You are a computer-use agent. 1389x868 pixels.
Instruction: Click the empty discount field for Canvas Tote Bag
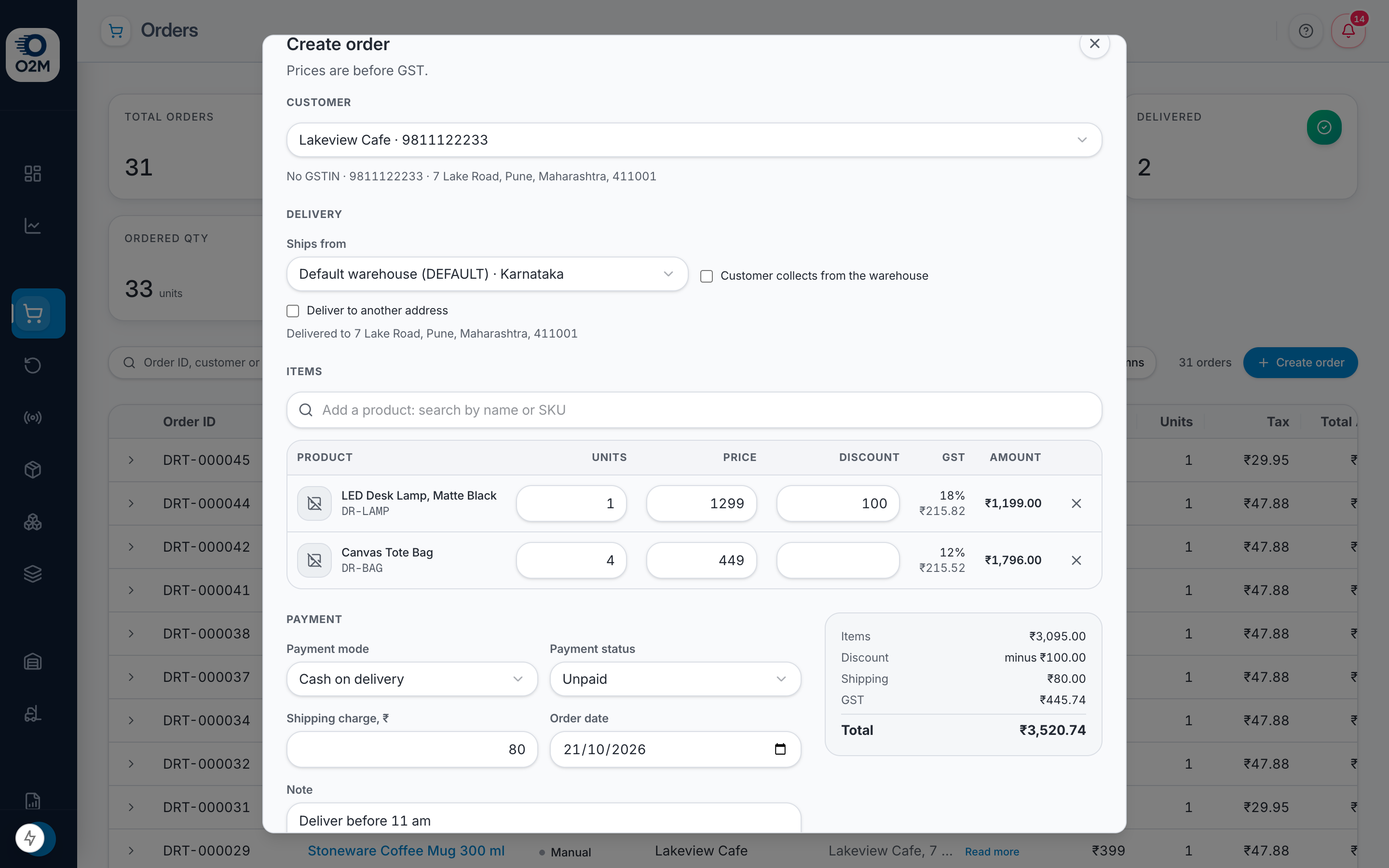pos(837,560)
